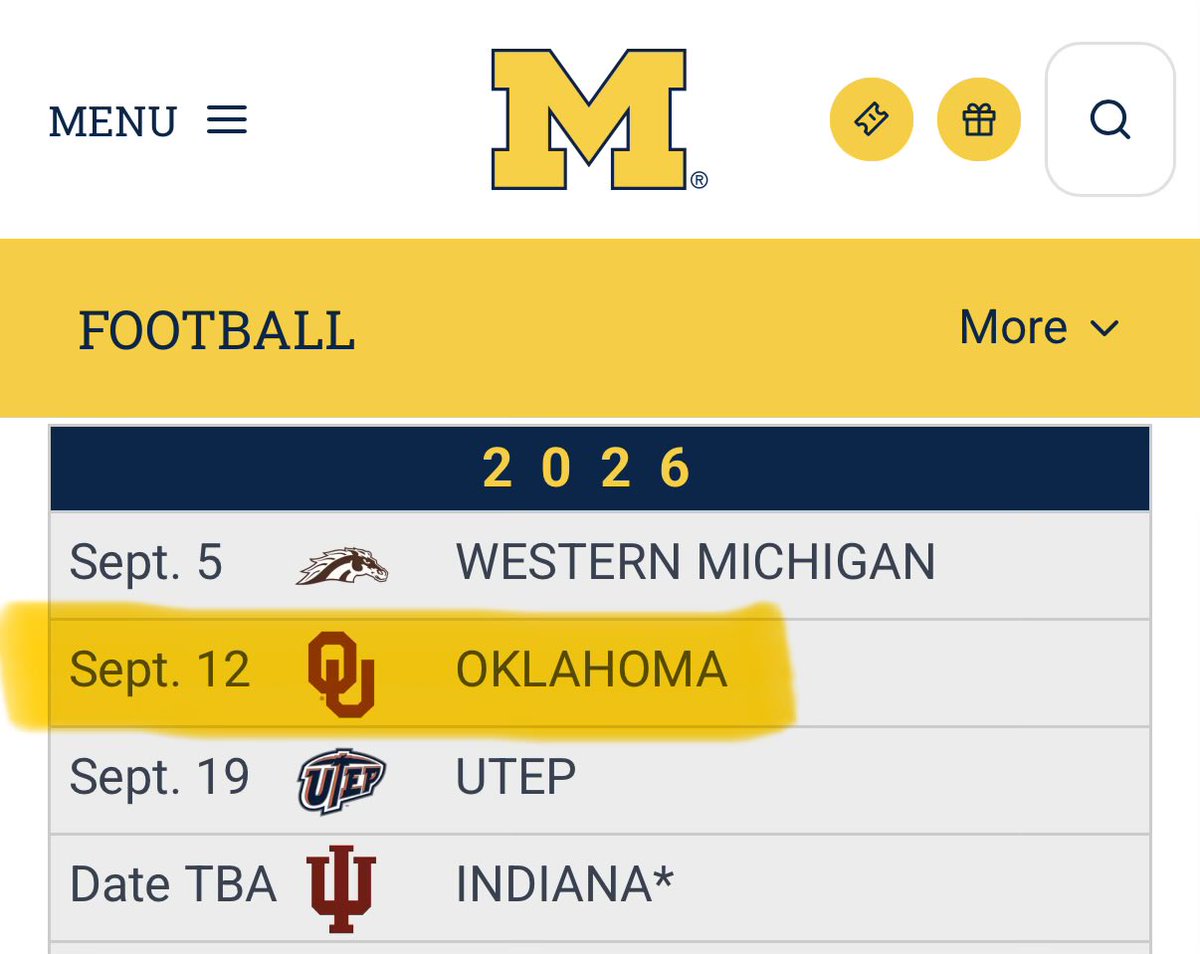Select the OKLAHOMA opponent link

[x=592, y=670]
